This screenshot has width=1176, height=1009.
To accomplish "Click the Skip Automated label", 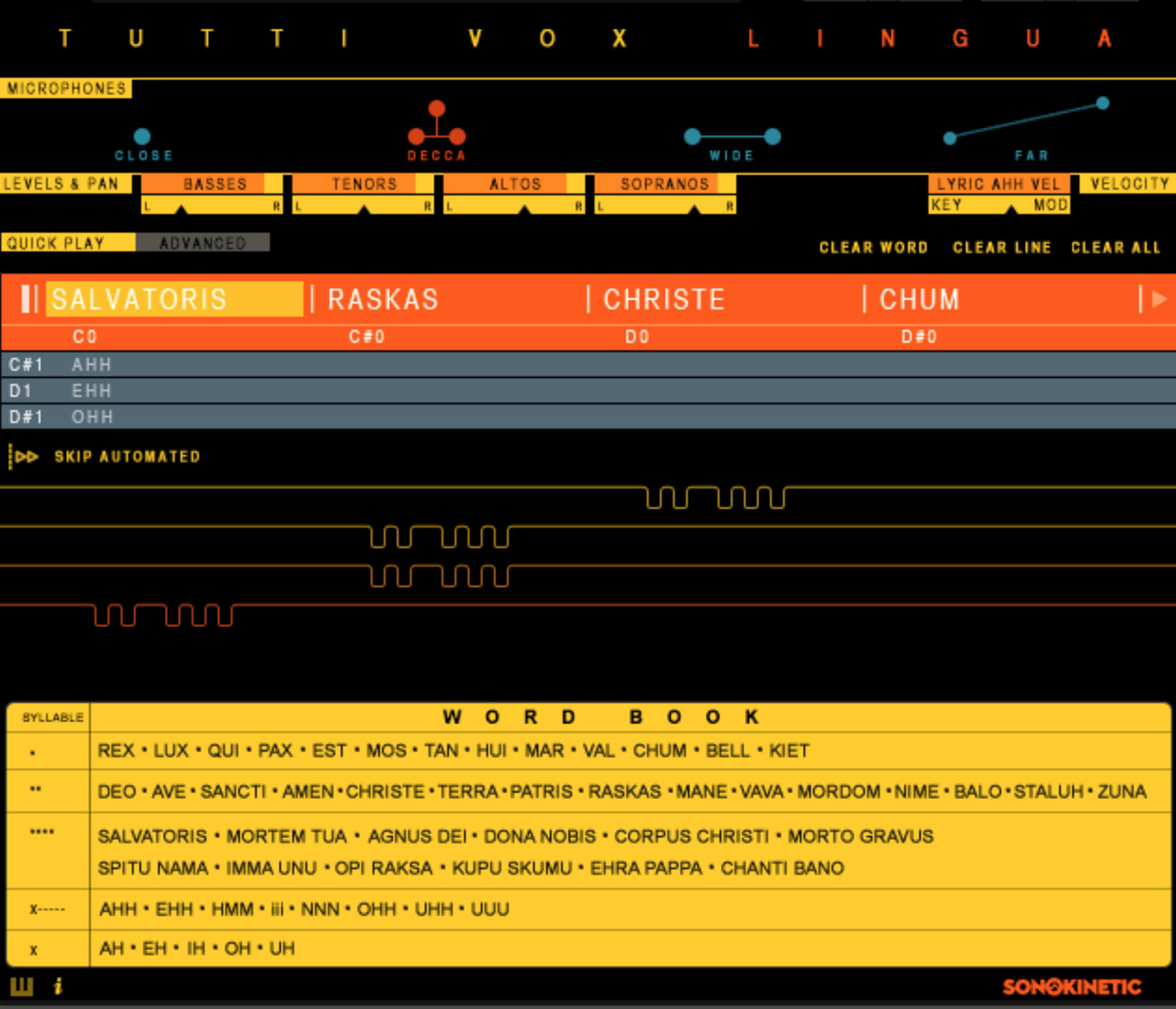I will click(127, 457).
